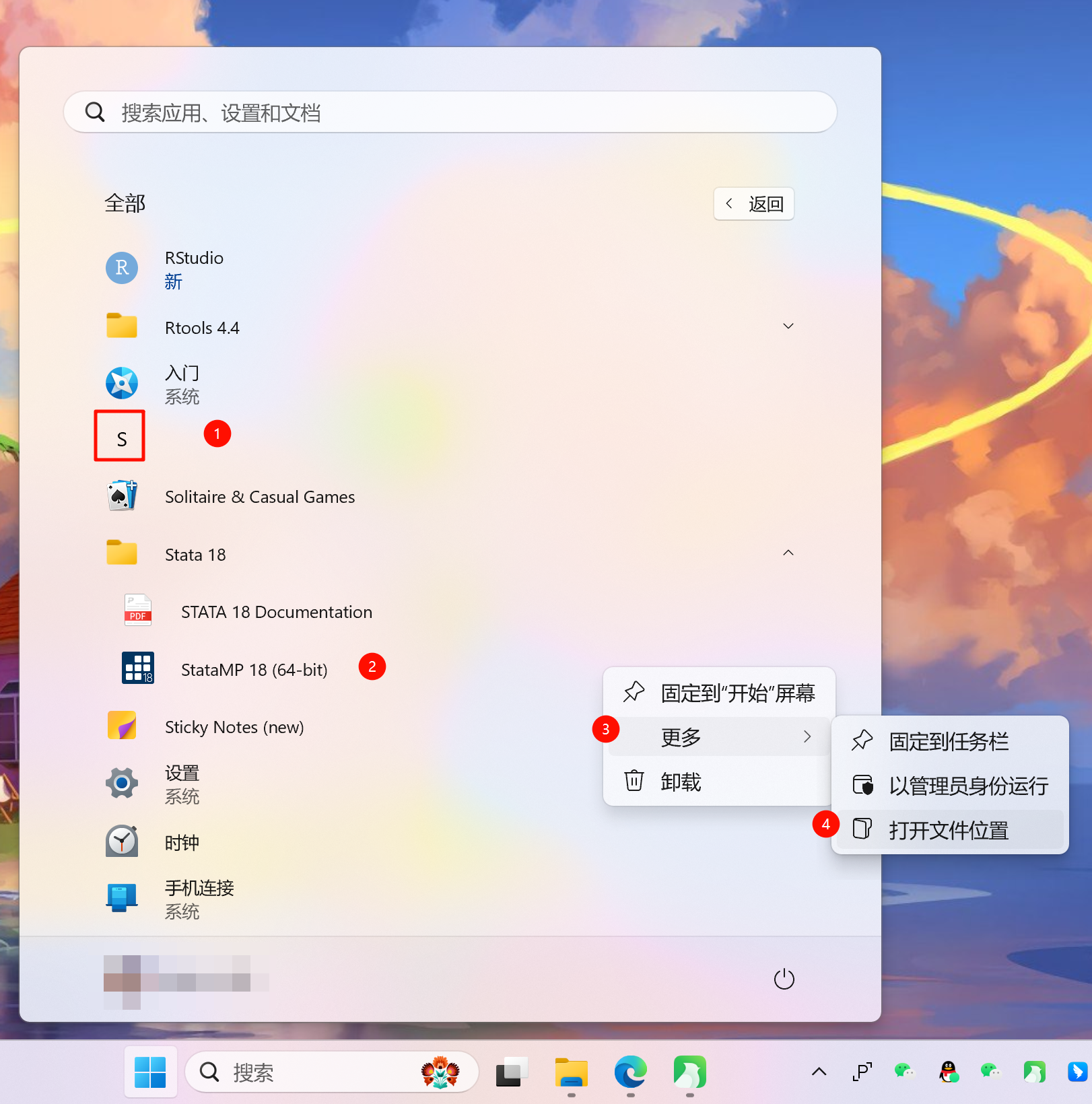The height and width of the screenshot is (1104, 1092).
Task: Open the 设置 gear icon
Action: [122, 784]
